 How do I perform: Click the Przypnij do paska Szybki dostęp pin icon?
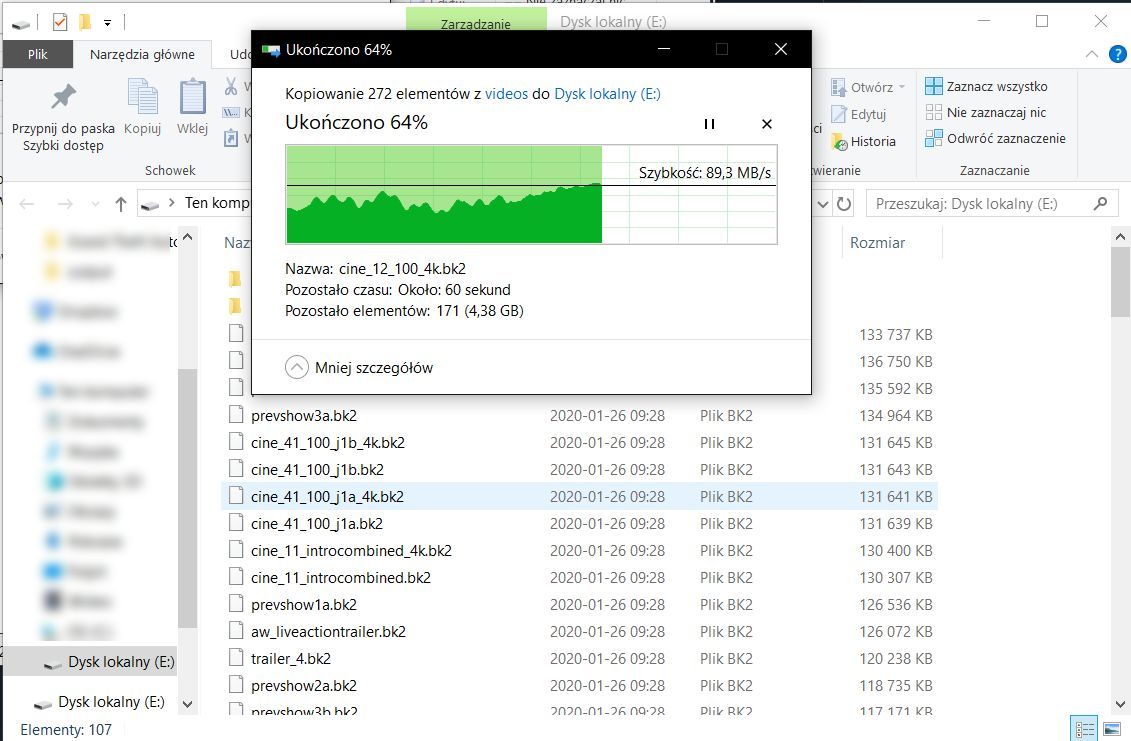pyautogui.click(x=63, y=98)
